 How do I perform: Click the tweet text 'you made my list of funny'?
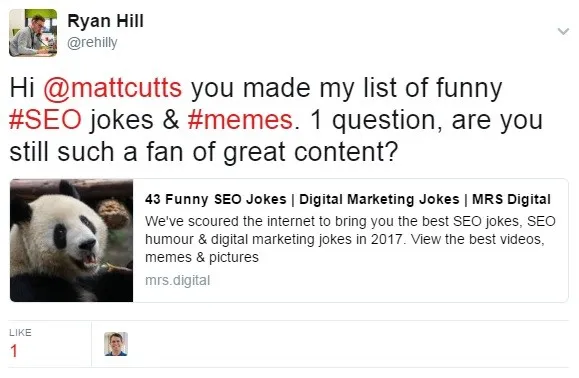point(346,88)
